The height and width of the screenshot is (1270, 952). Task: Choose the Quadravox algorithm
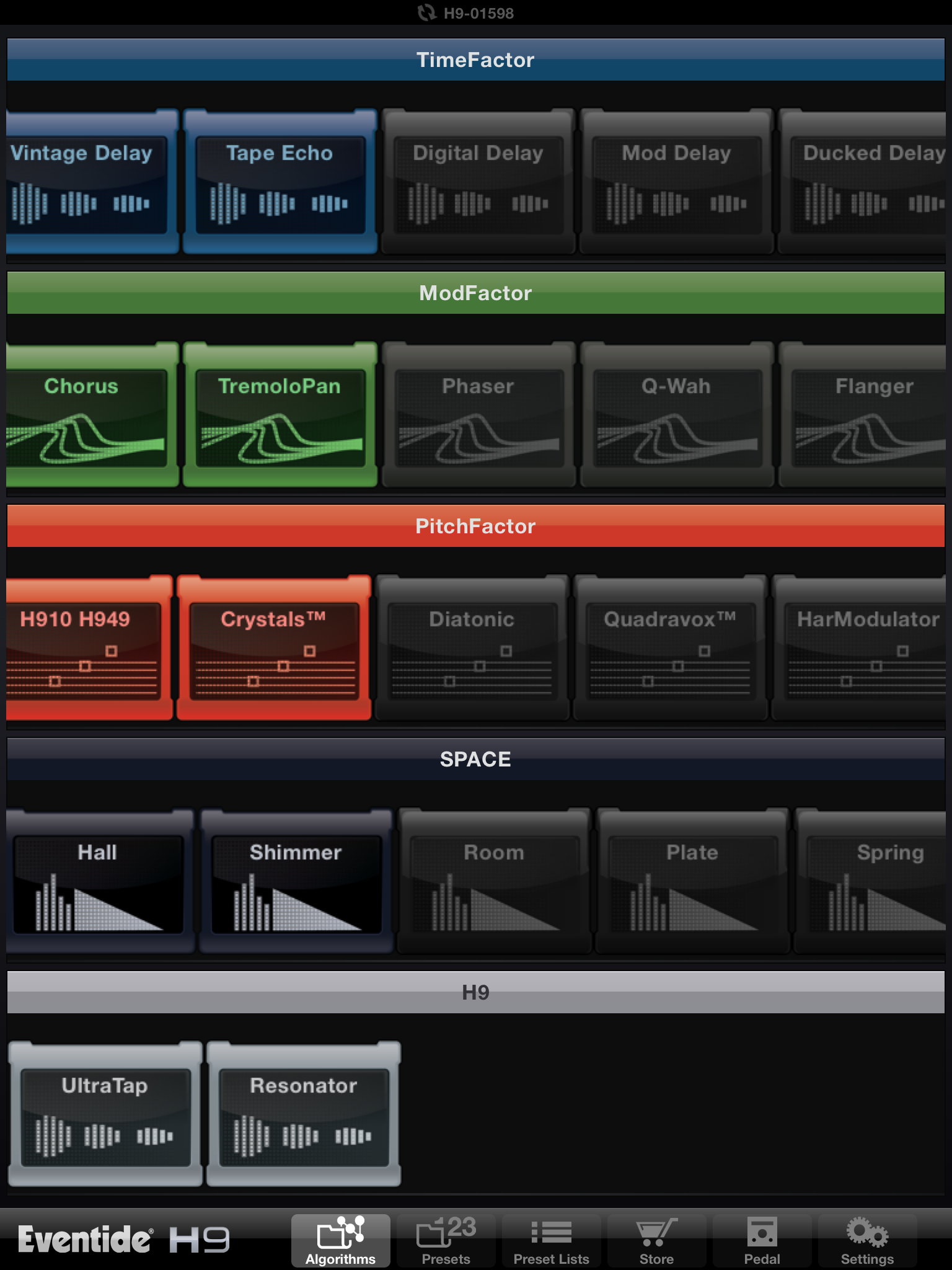pos(671,648)
